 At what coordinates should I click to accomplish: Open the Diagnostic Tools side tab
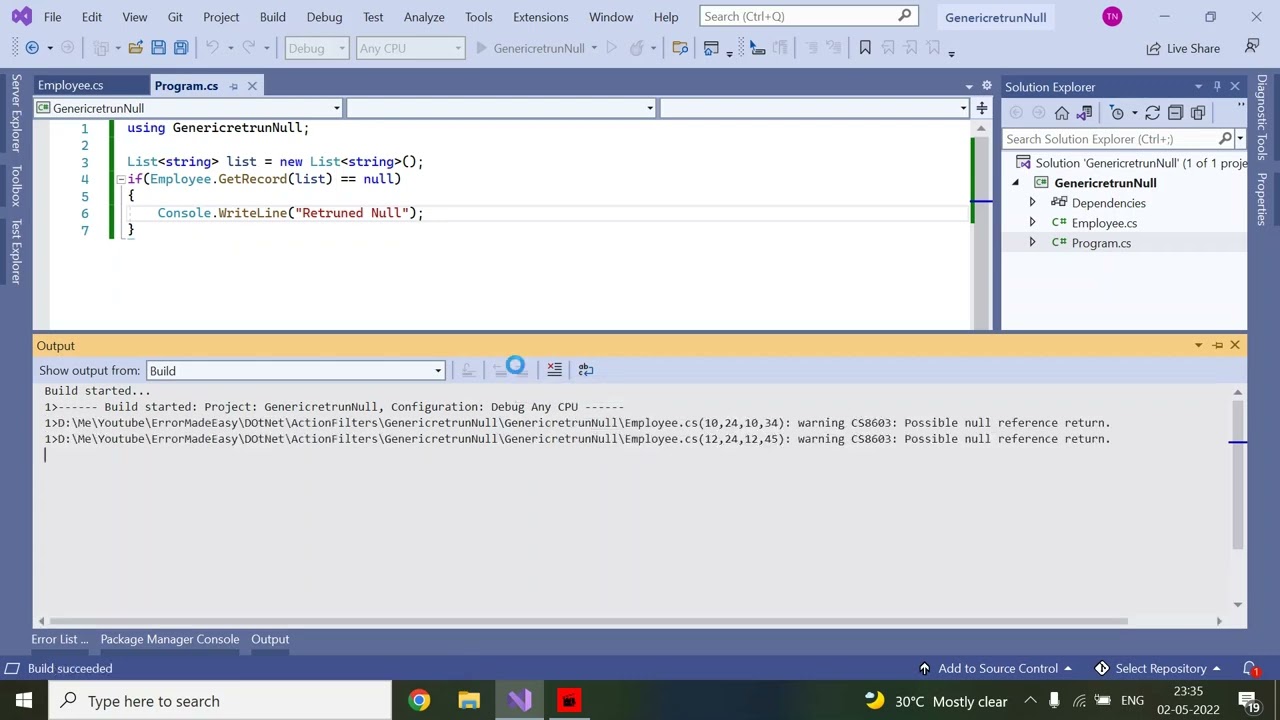coord(1262,118)
